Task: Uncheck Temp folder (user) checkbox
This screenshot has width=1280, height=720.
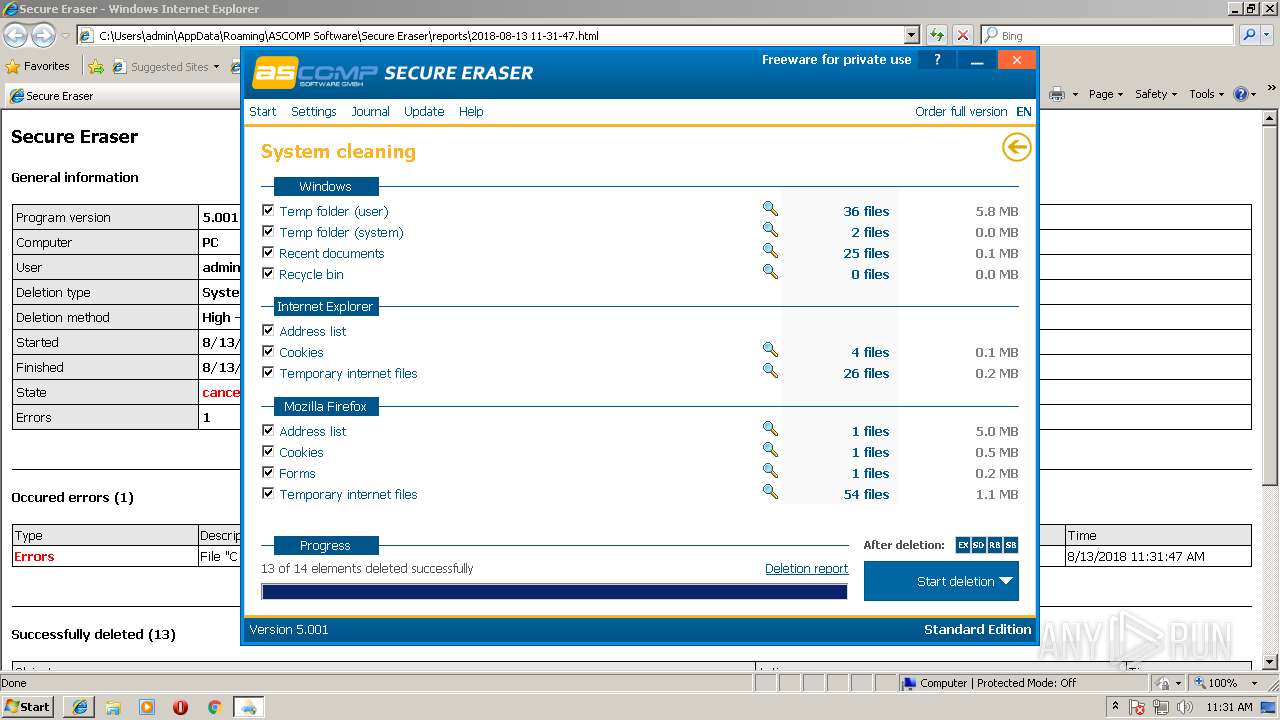Action: coord(268,211)
